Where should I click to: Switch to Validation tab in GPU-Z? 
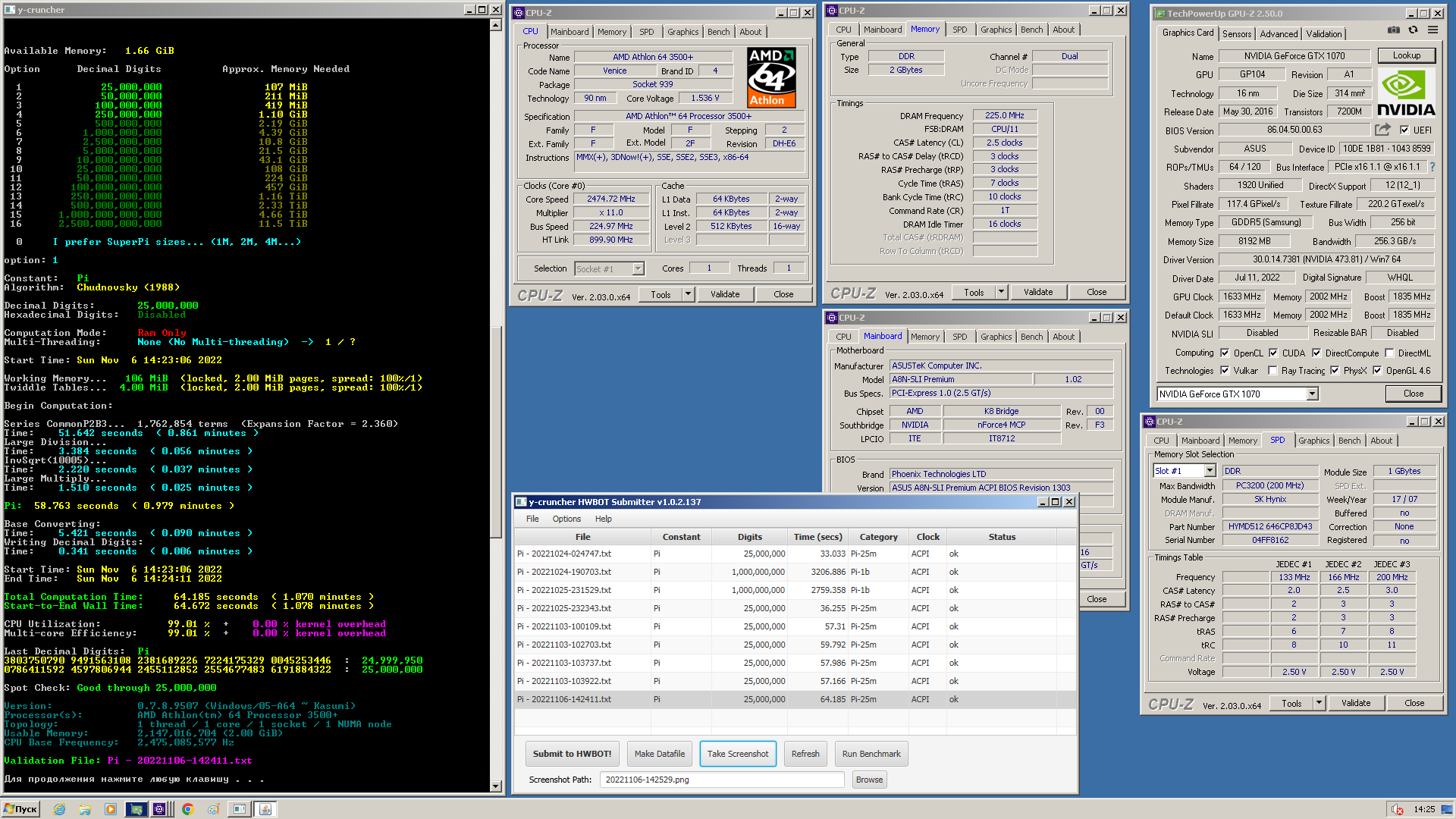click(x=1323, y=34)
